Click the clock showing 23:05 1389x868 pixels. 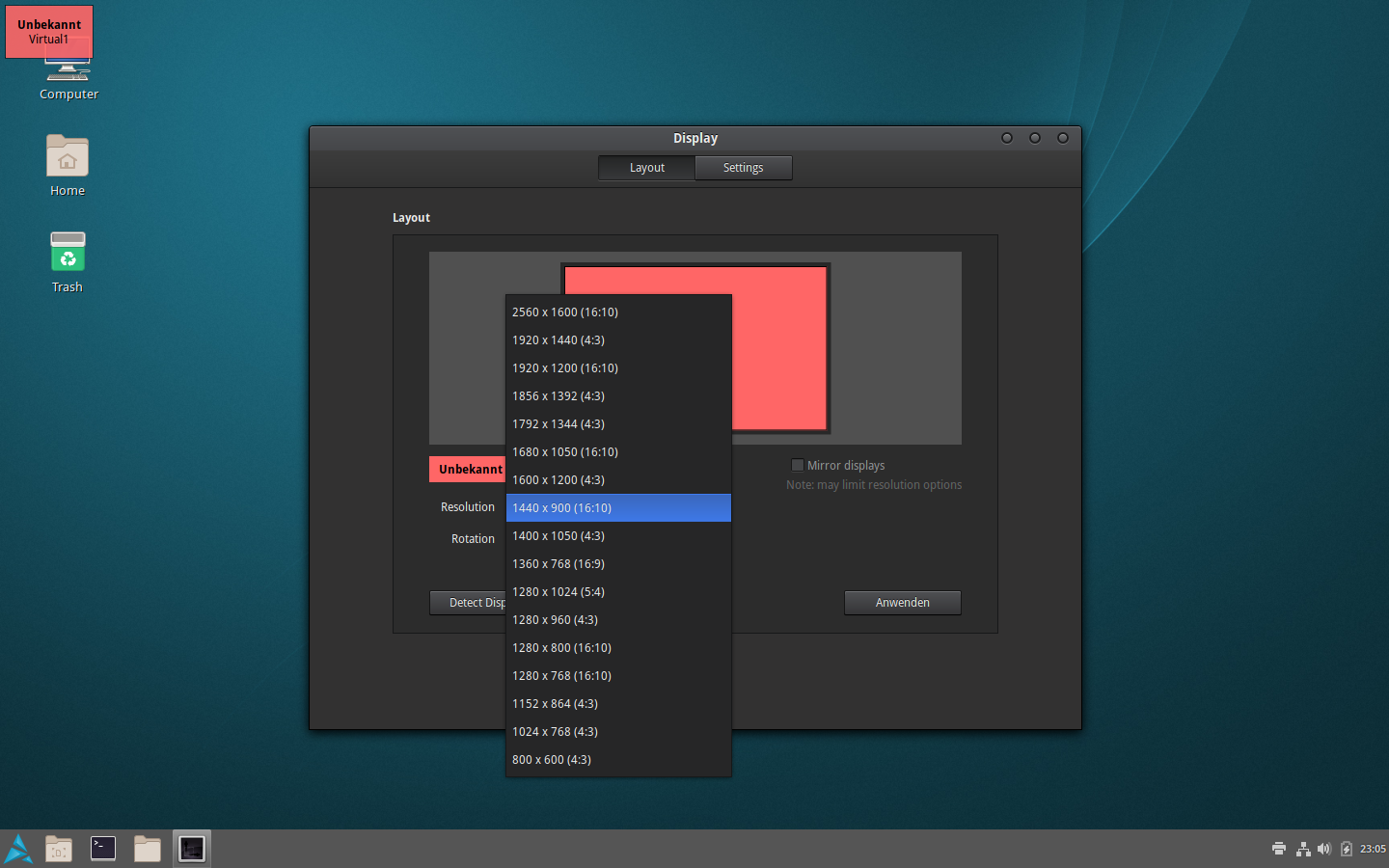tap(1373, 849)
